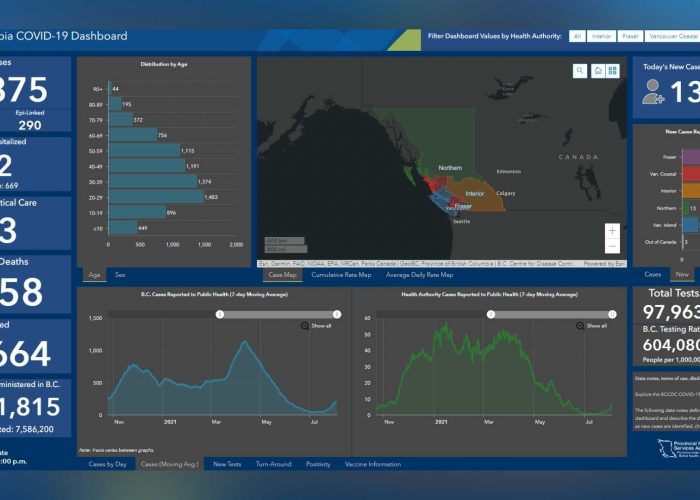Open the Vaccine Information tab
The image size is (700, 500).
[371, 464]
